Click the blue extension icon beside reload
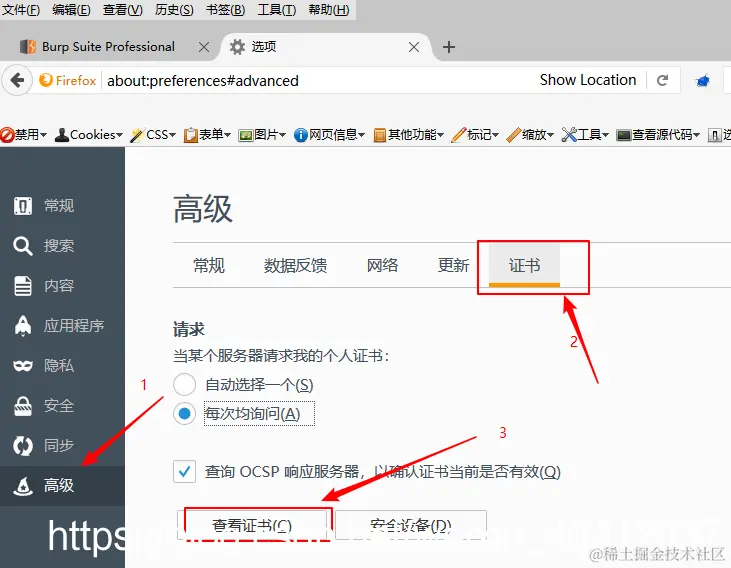 (x=703, y=81)
